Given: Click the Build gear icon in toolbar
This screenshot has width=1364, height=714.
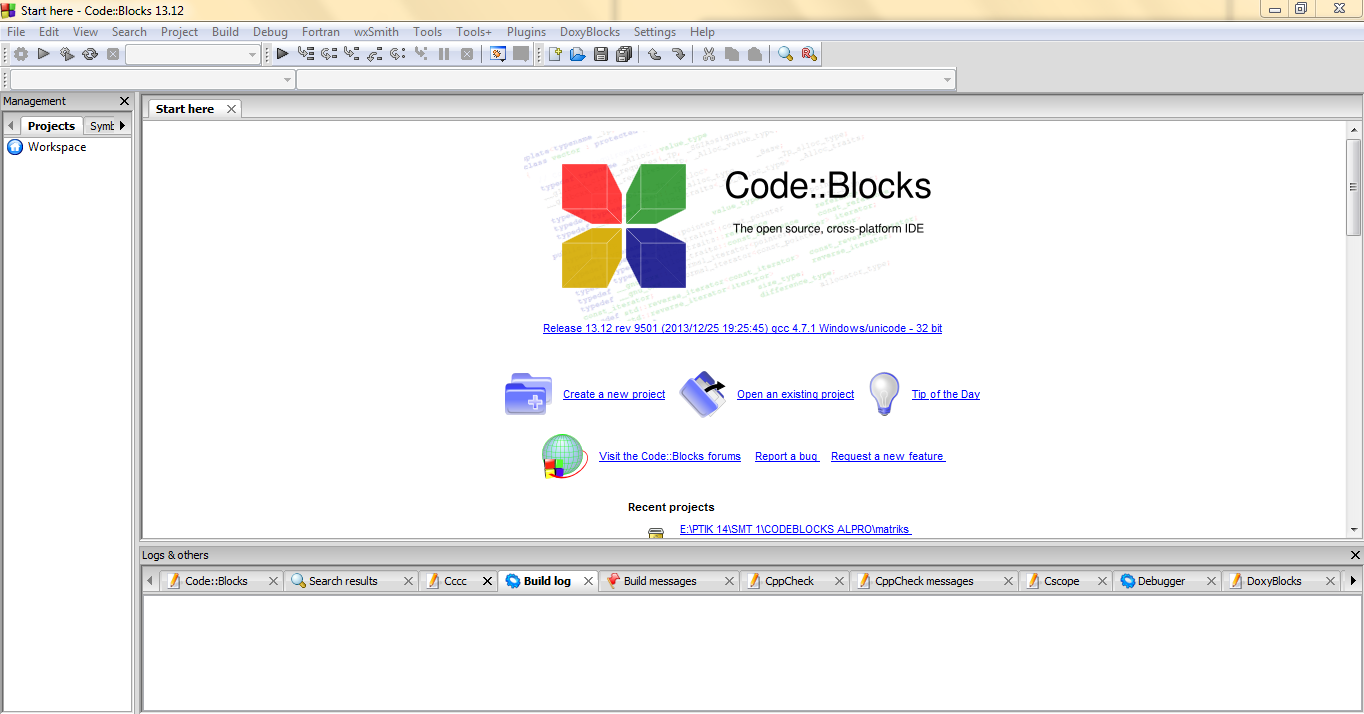Looking at the screenshot, I should pos(20,54).
